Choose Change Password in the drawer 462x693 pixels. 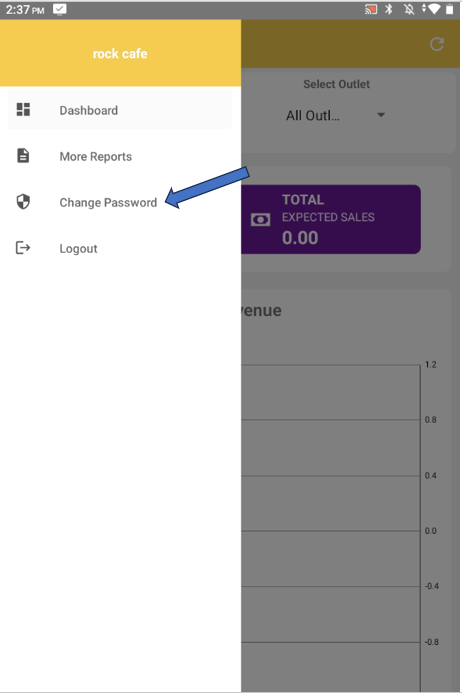(120, 202)
